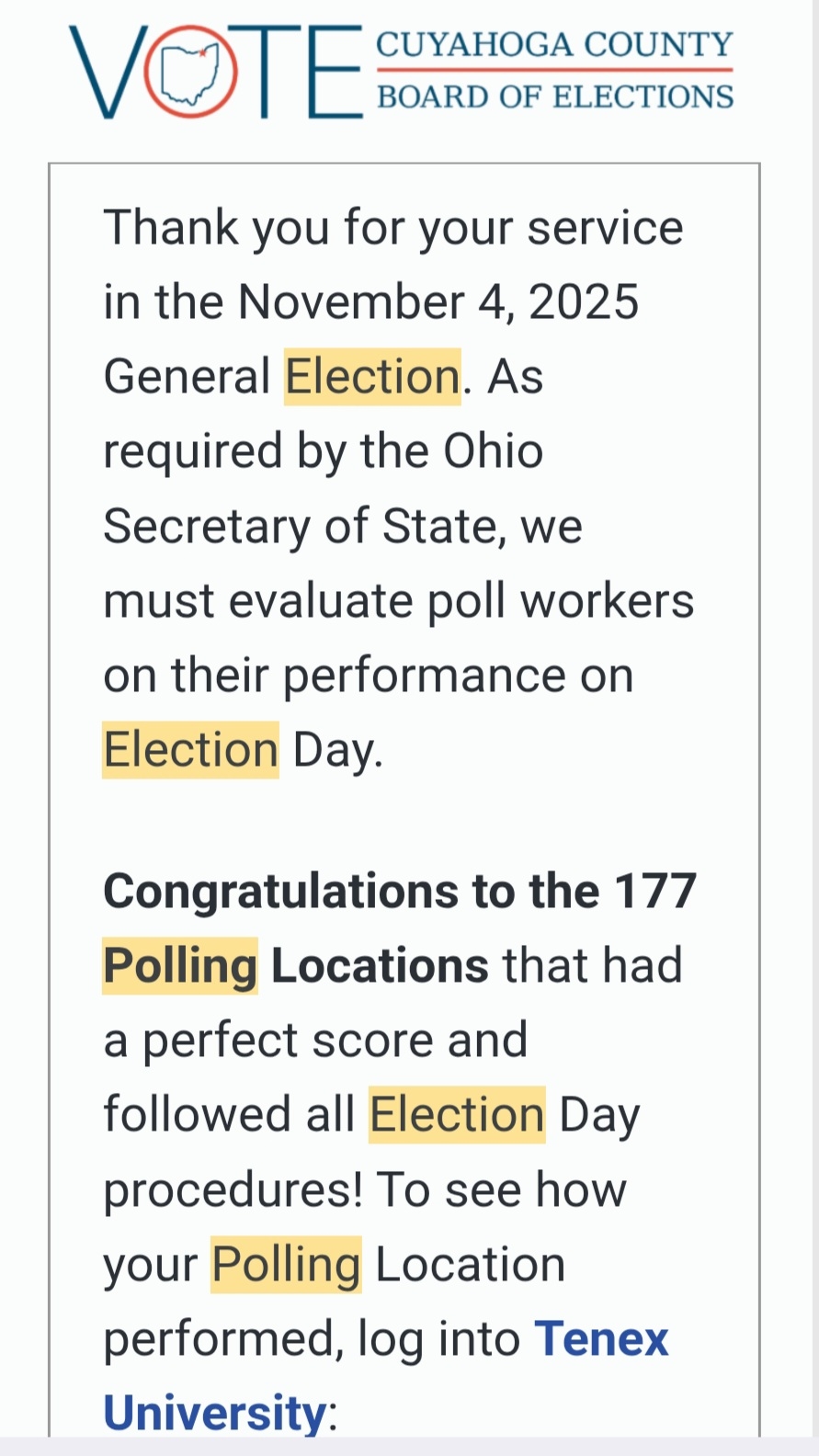Click the Ohio state outline icon
This screenshot has width=819, height=1456.
[190, 73]
